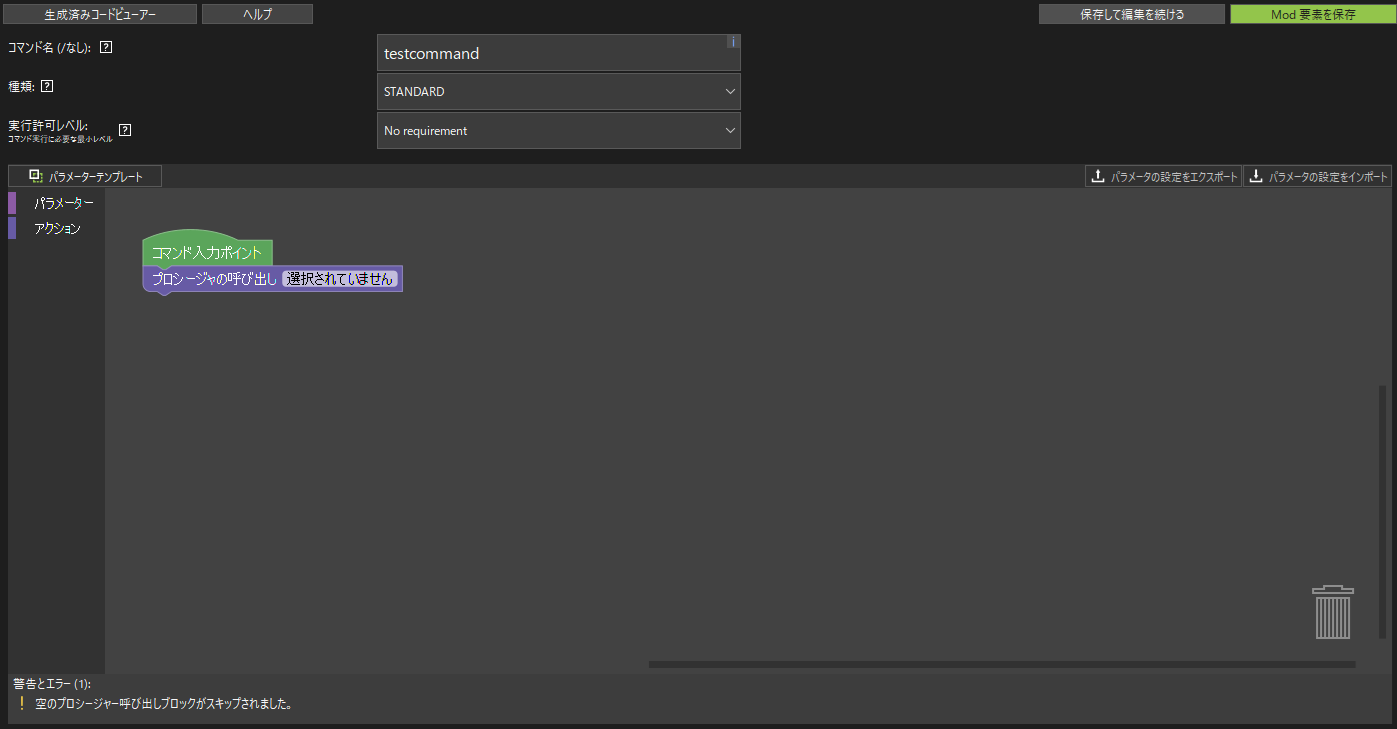Click the warning exclamation icon in error panel
The image size is (1397, 729).
[22, 704]
